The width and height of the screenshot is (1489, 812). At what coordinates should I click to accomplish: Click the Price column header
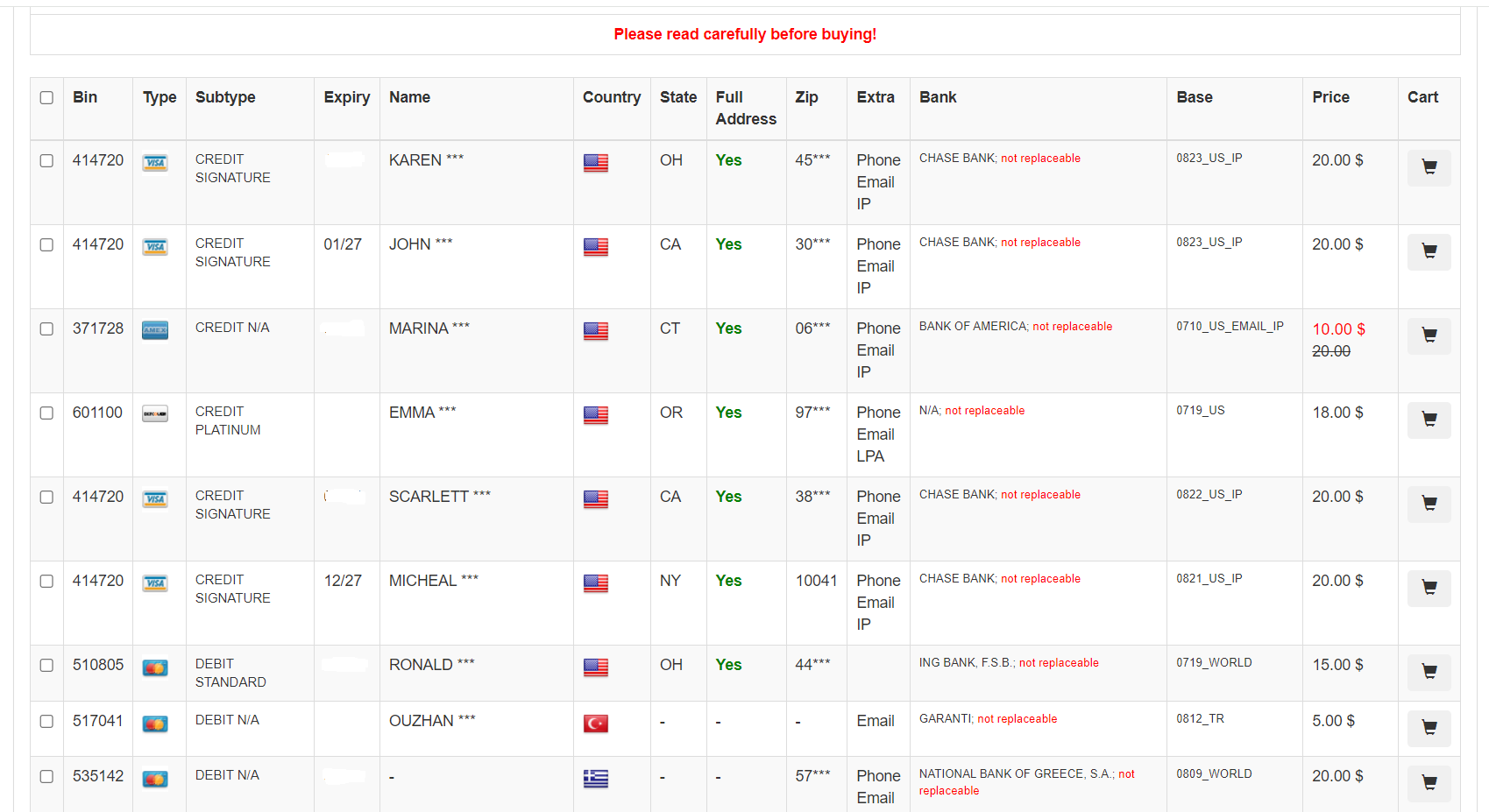click(x=1330, y=97)
